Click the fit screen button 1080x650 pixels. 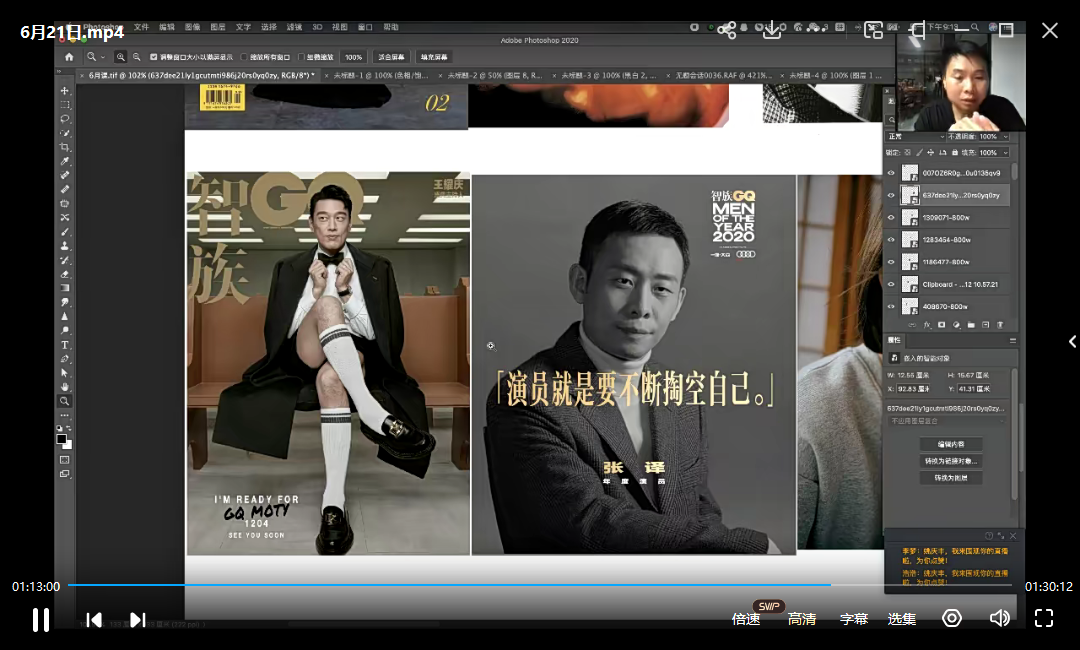pyautogui.click(x=391, y=57)
